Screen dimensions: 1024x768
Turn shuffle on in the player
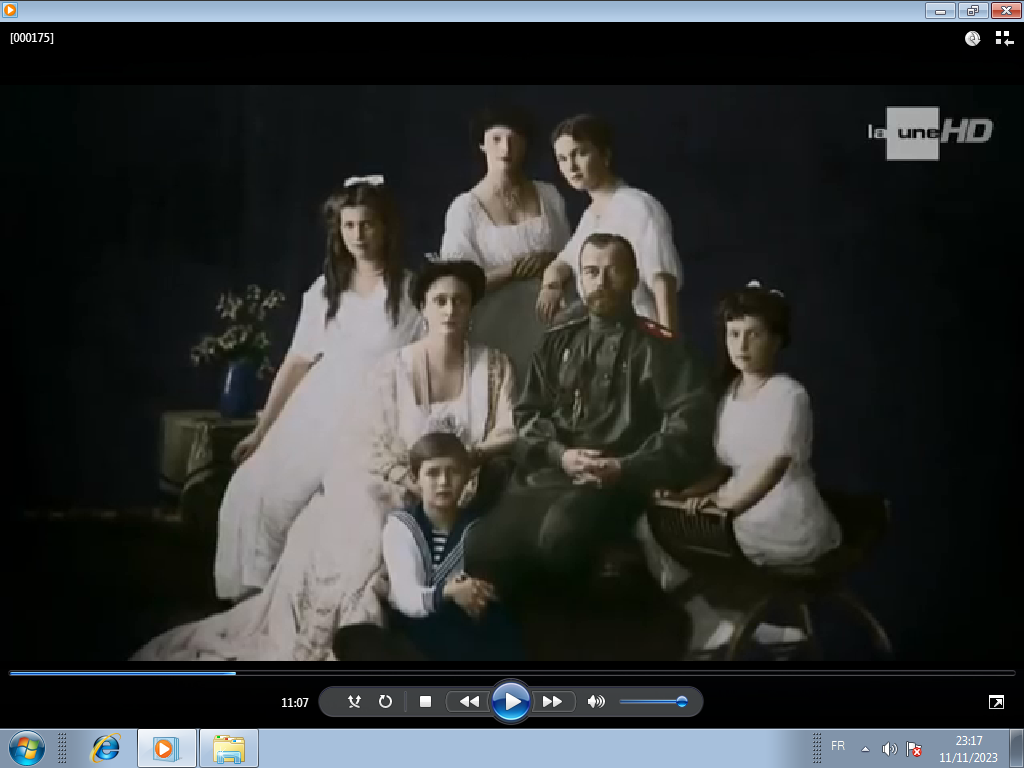coord(354,701)
